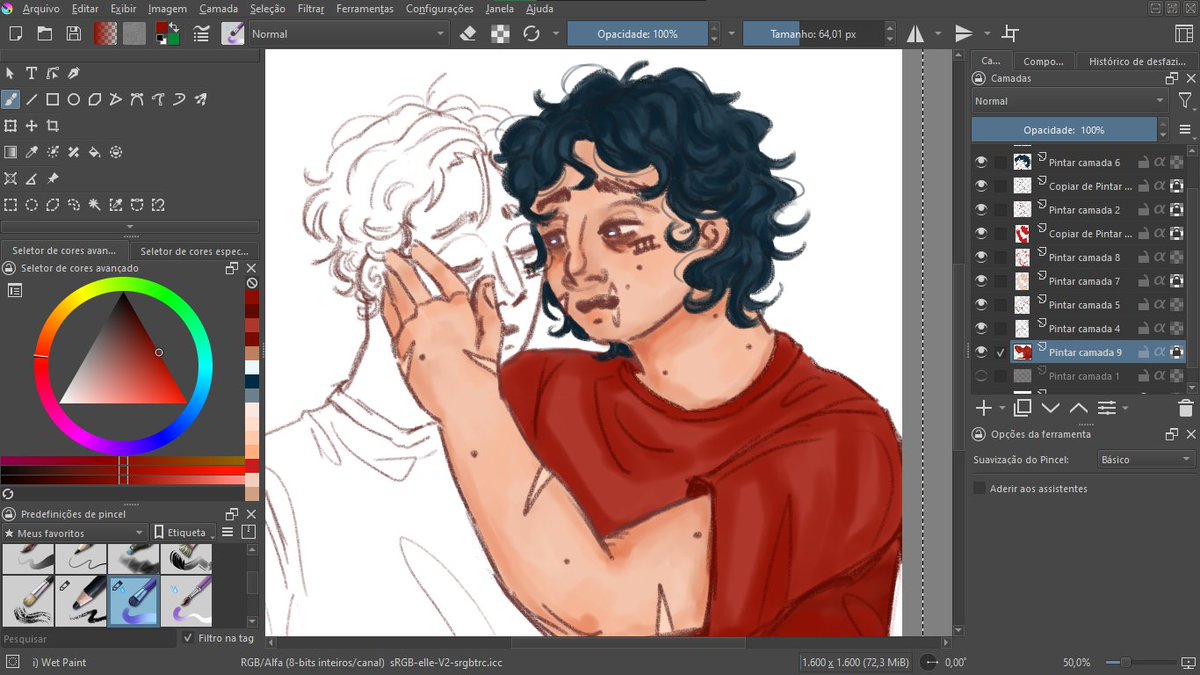Delete the layer with trash icon
Viewport: 1200px width, 675px height.
tap(1185, 408)
